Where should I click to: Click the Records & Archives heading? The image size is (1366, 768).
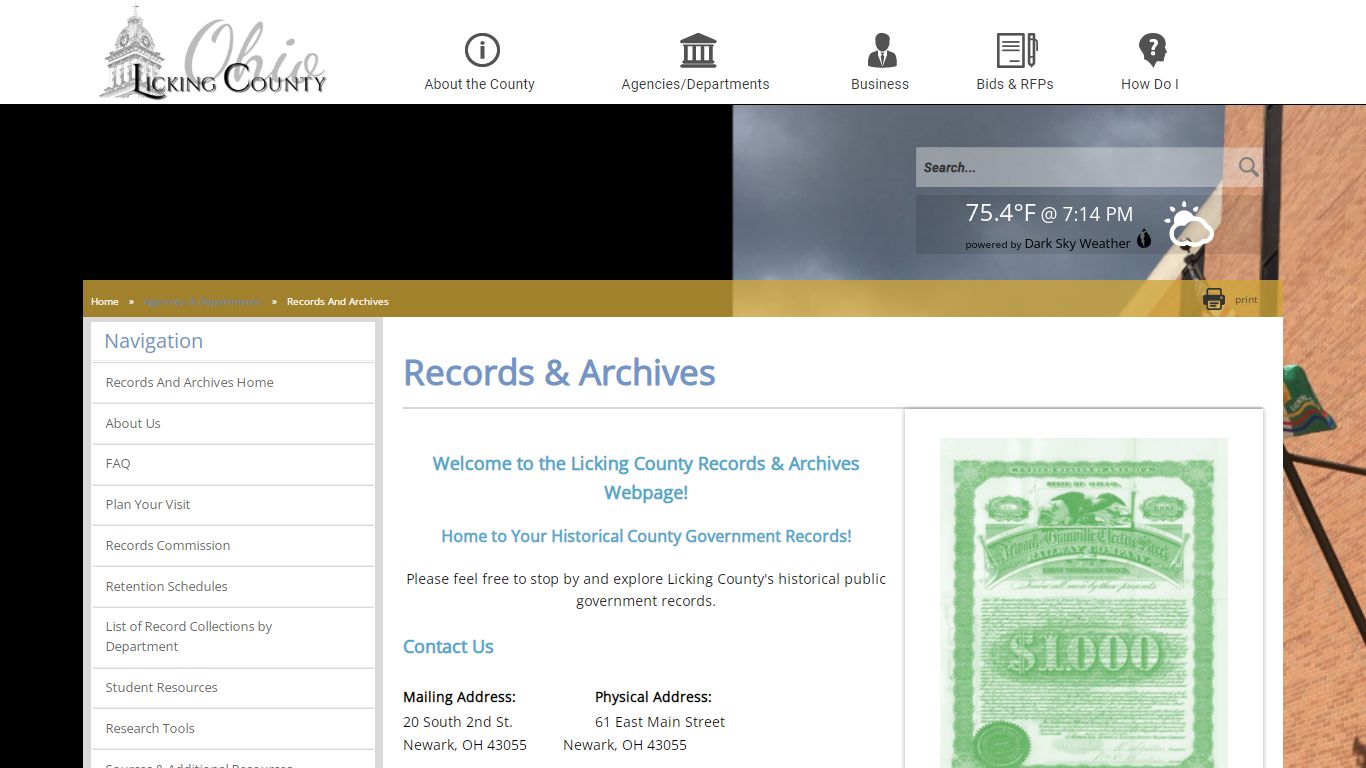point(559,373)
